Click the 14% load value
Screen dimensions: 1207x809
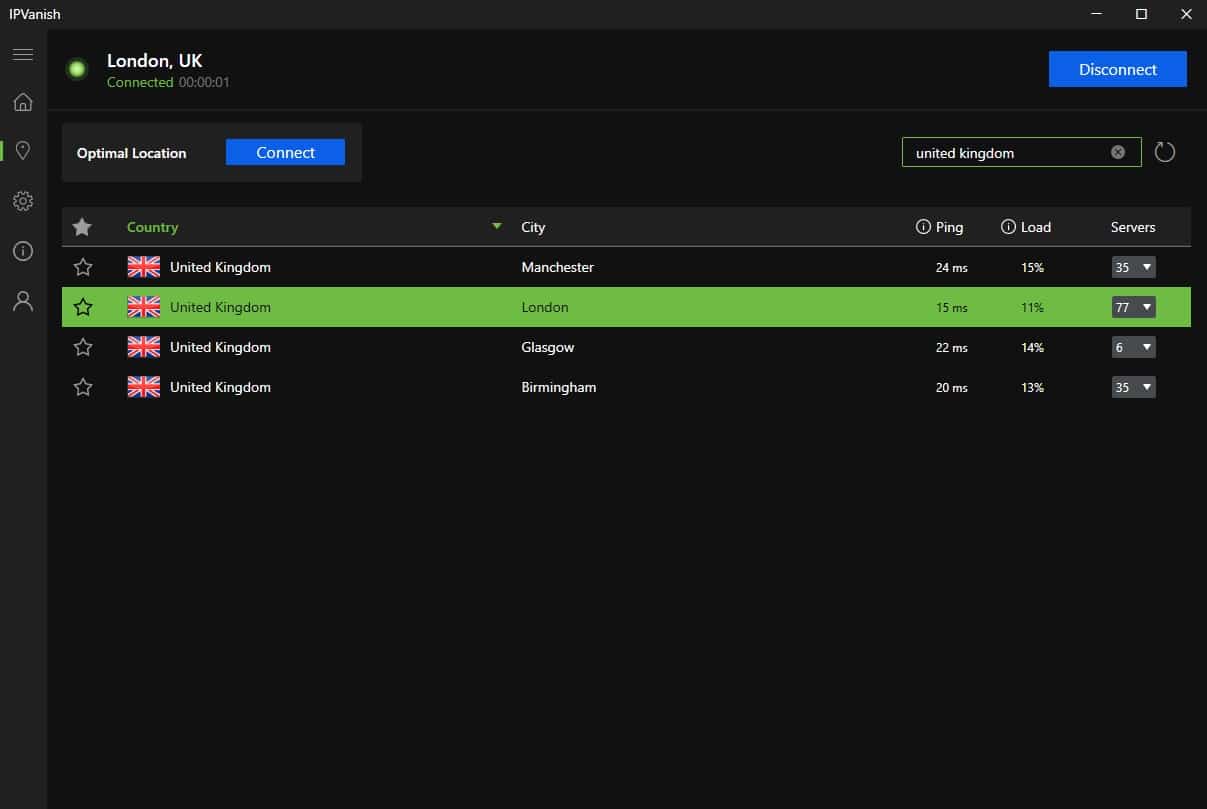pos(1032,348)
